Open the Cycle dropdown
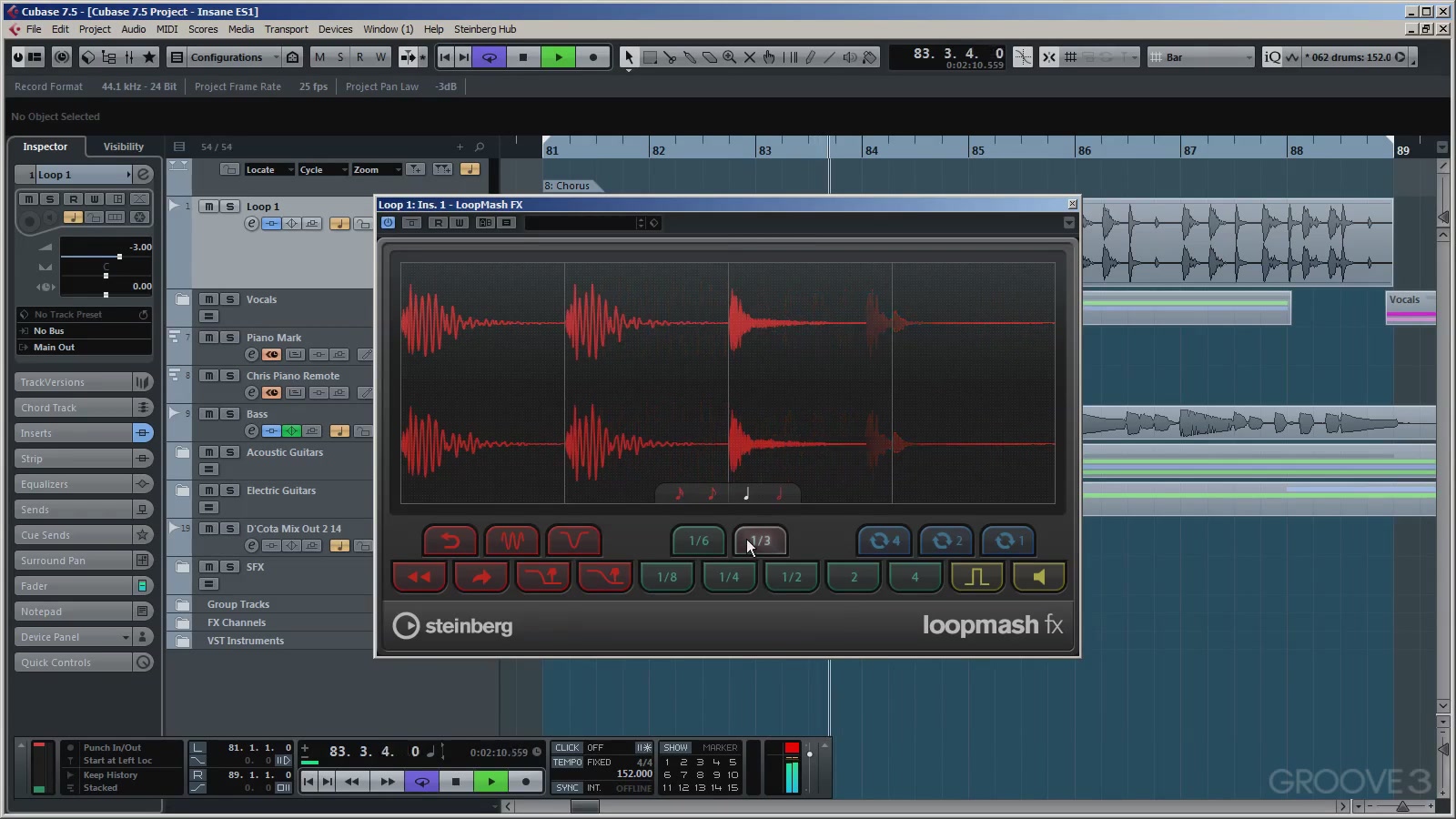1456x819 pixels. click(322, 169)
